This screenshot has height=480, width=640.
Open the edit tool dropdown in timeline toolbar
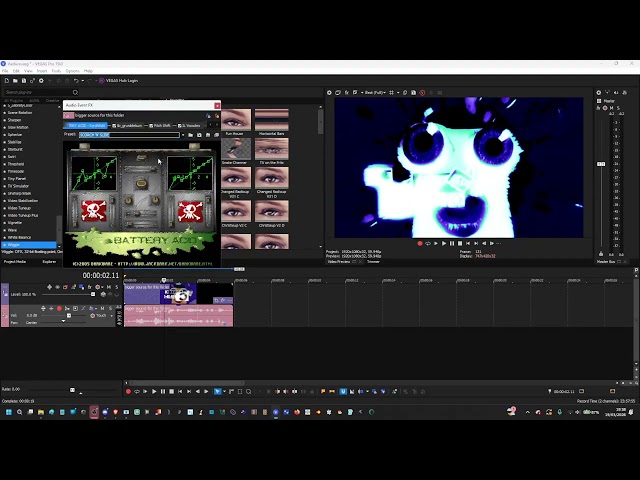coord(224,391)
